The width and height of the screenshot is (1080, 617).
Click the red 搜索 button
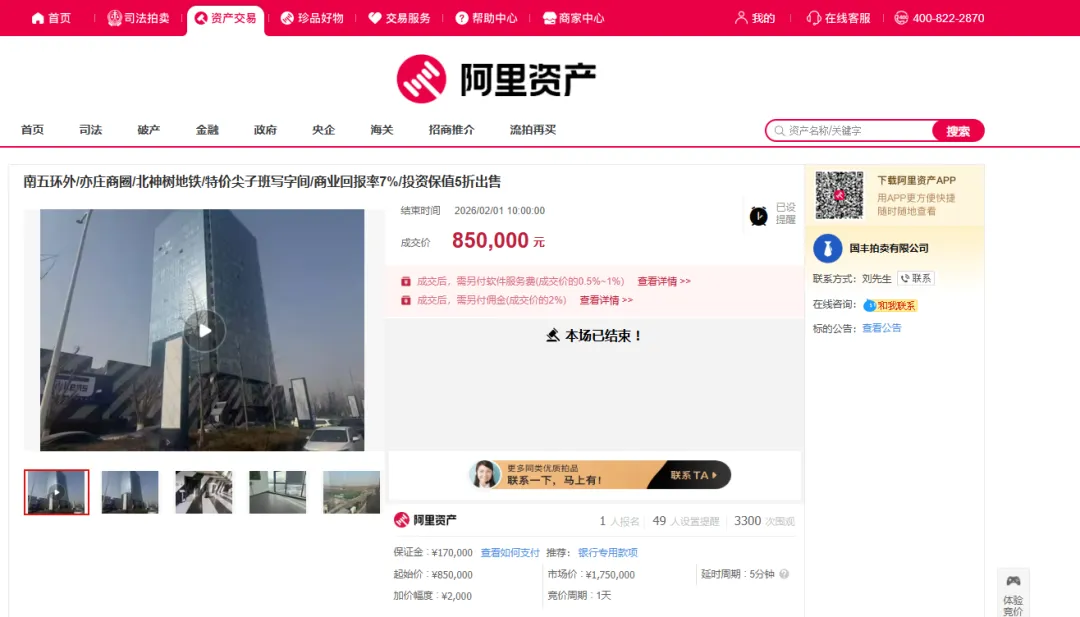[x=957, y=131]
